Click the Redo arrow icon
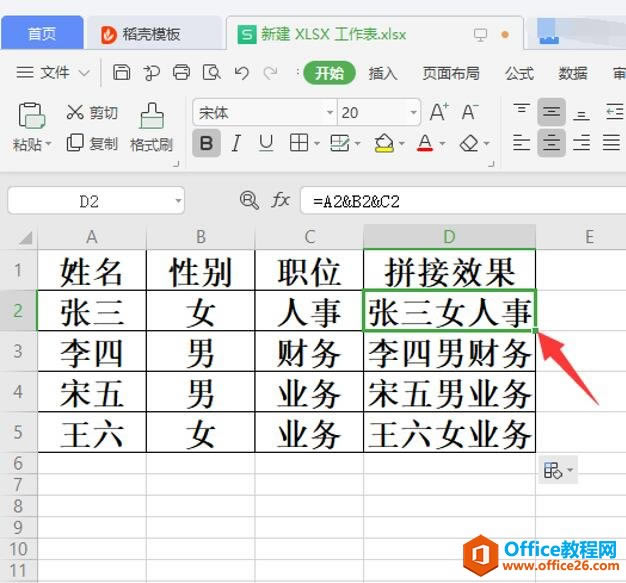 [271, 73]
